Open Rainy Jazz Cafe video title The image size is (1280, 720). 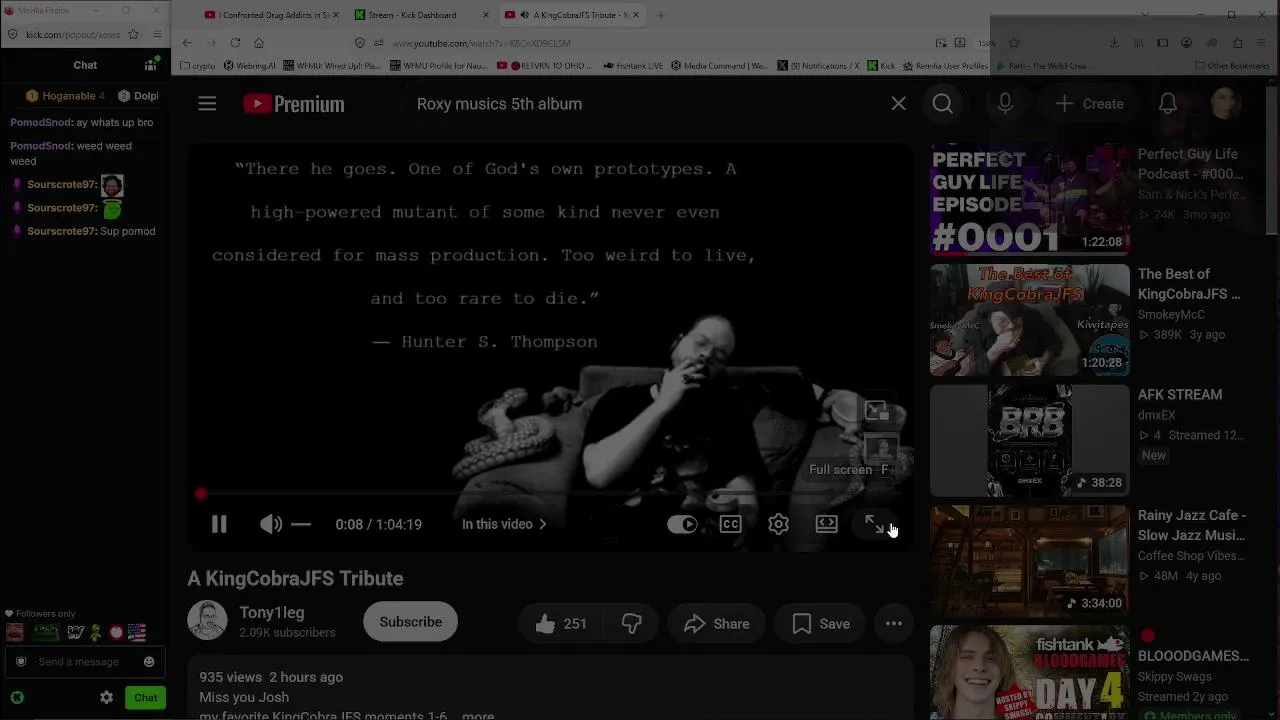(x=1192, y=525)
